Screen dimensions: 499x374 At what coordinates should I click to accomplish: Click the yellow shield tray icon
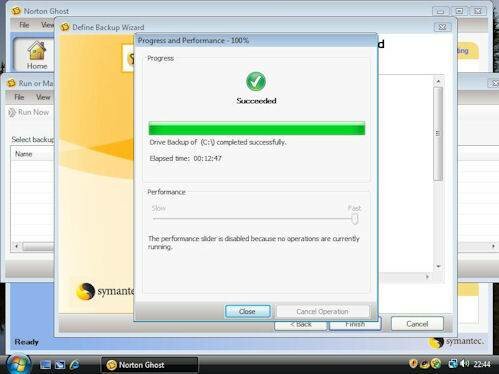click(413, 364)
